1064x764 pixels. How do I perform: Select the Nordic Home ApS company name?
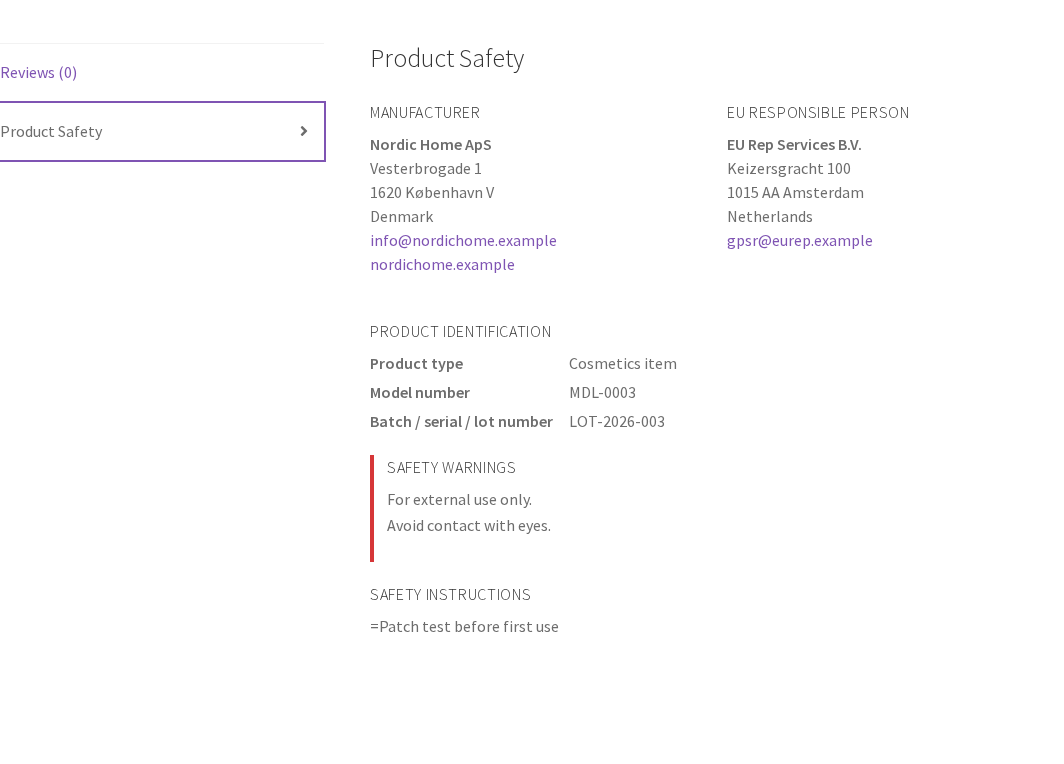pos(431,145)
